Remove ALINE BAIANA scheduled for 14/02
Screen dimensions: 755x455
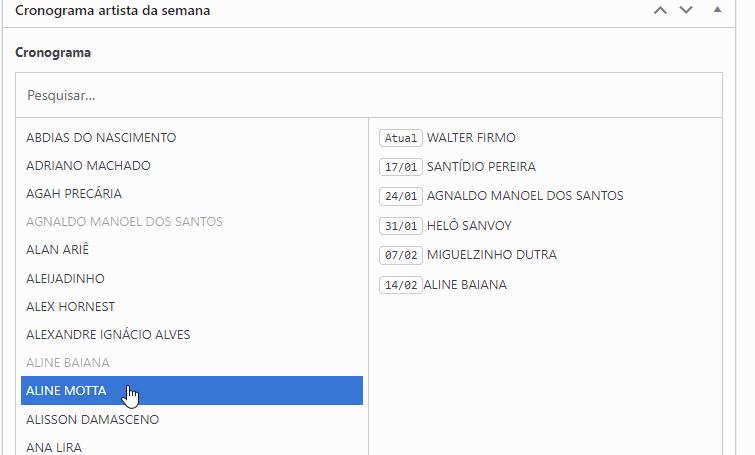(x=465, y=285)
